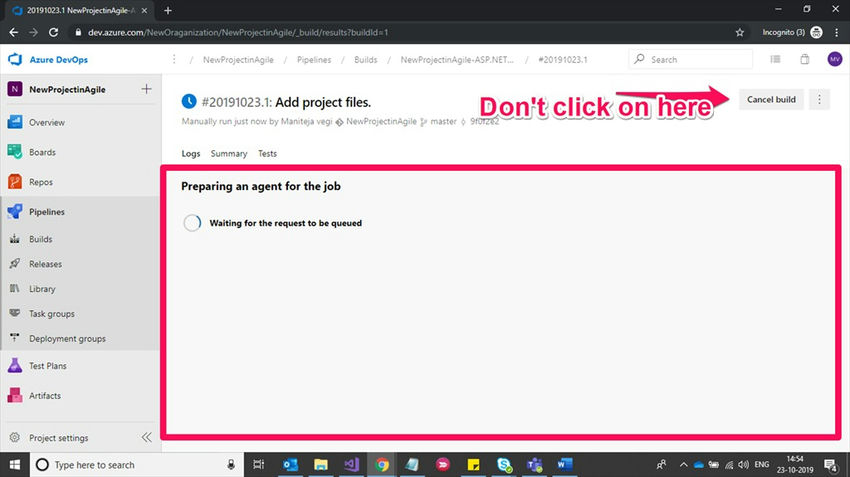Screen dimensions: 850x477
Task: Click the browser back arrow
Action: [x=14, y=32]
